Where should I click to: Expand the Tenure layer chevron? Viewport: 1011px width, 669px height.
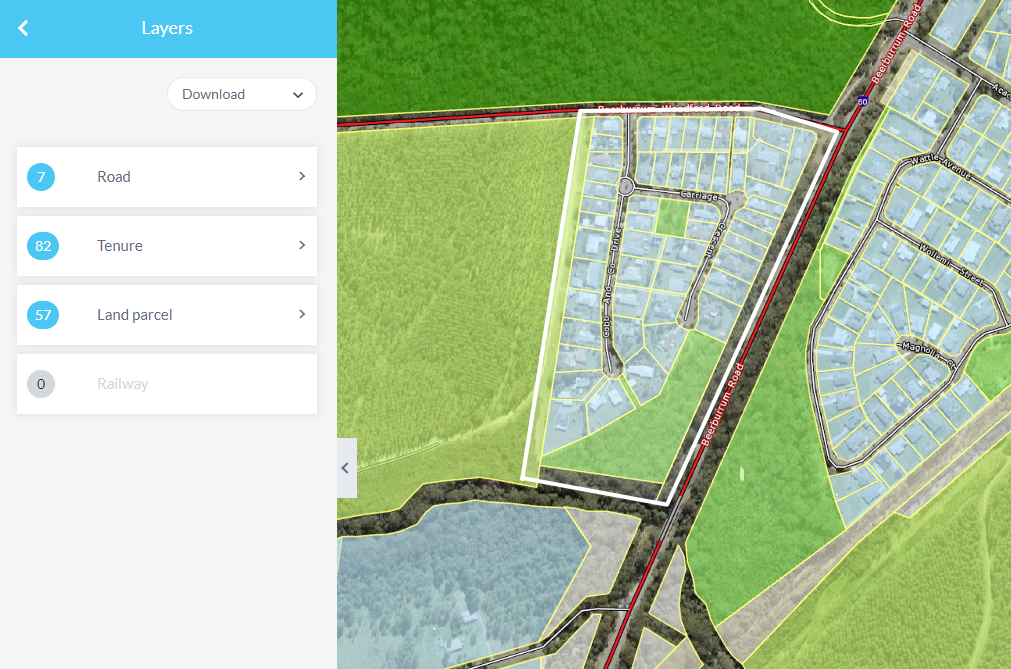pyautogui.click(x=302, y=245)
